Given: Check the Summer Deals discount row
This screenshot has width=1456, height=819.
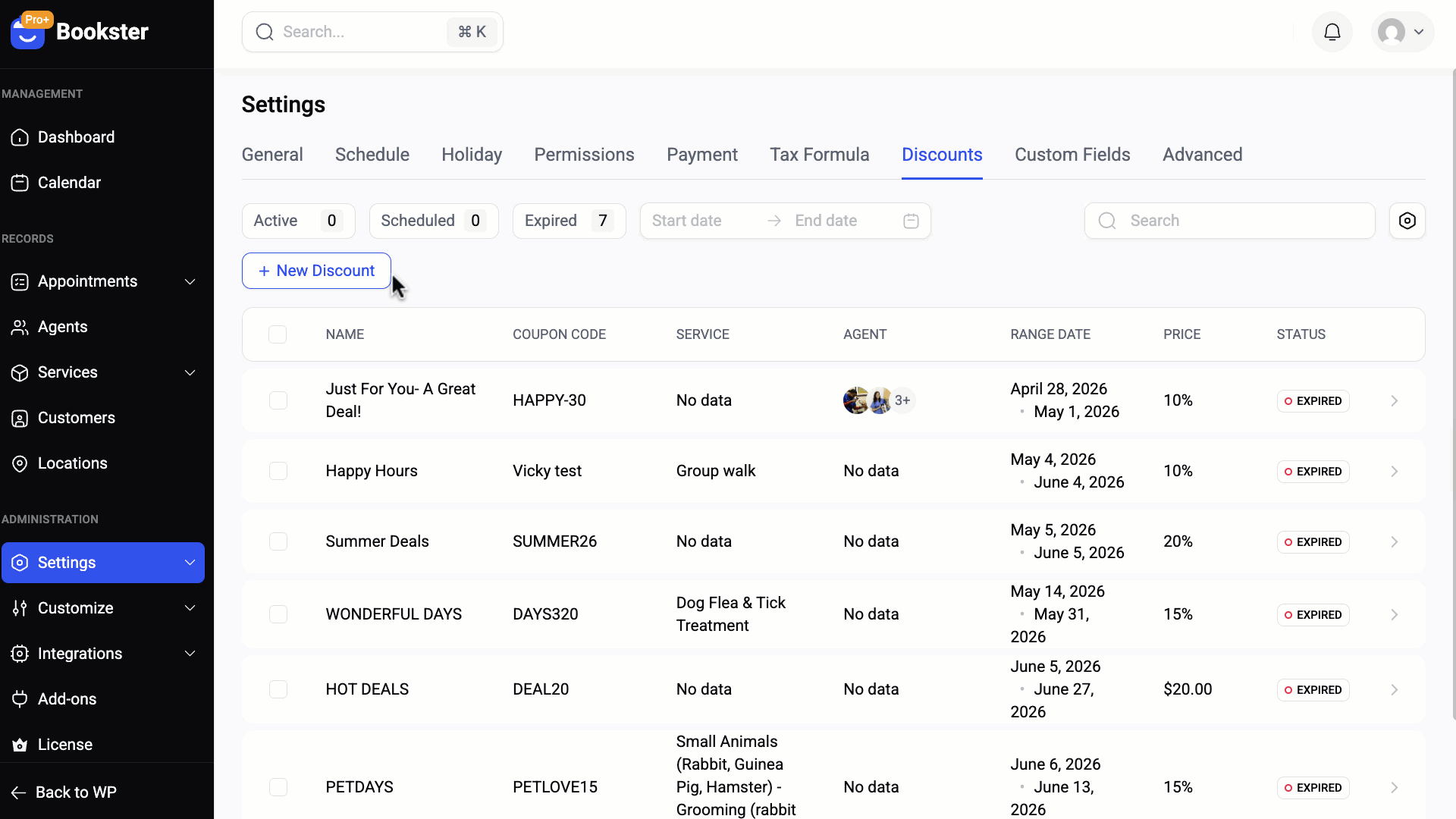Looking at the screenshot, I should tap(278, 541).
